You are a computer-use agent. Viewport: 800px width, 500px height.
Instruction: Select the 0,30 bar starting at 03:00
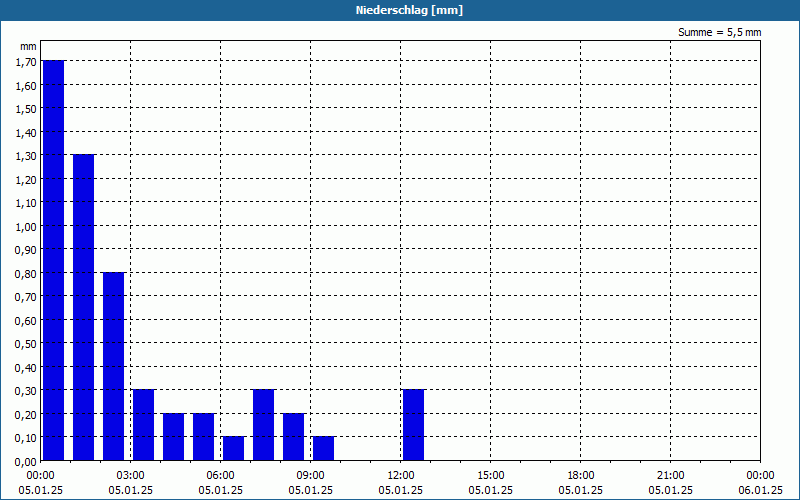[x=143, y=425]
